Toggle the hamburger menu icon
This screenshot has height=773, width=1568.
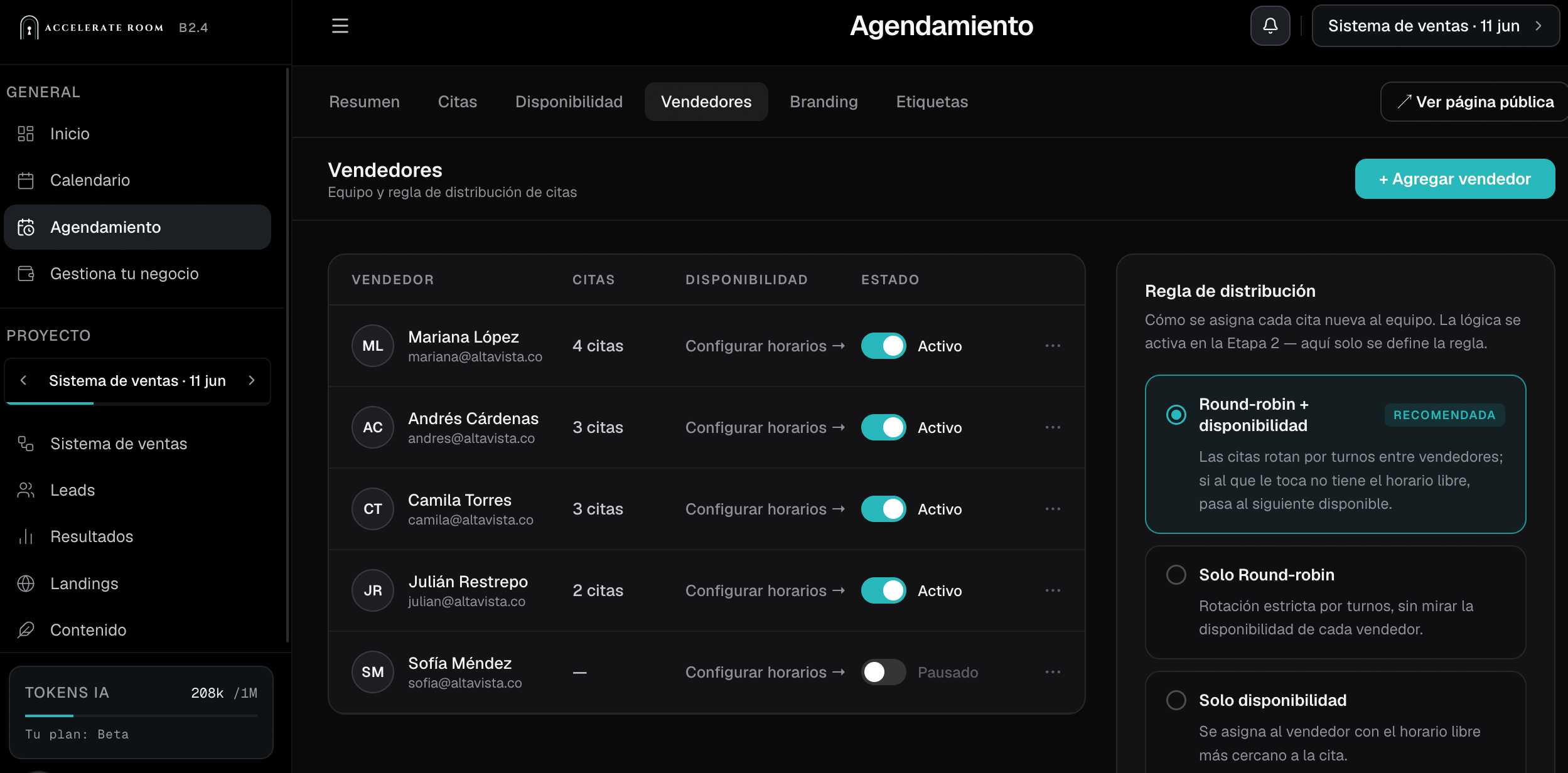coord(340,26)
